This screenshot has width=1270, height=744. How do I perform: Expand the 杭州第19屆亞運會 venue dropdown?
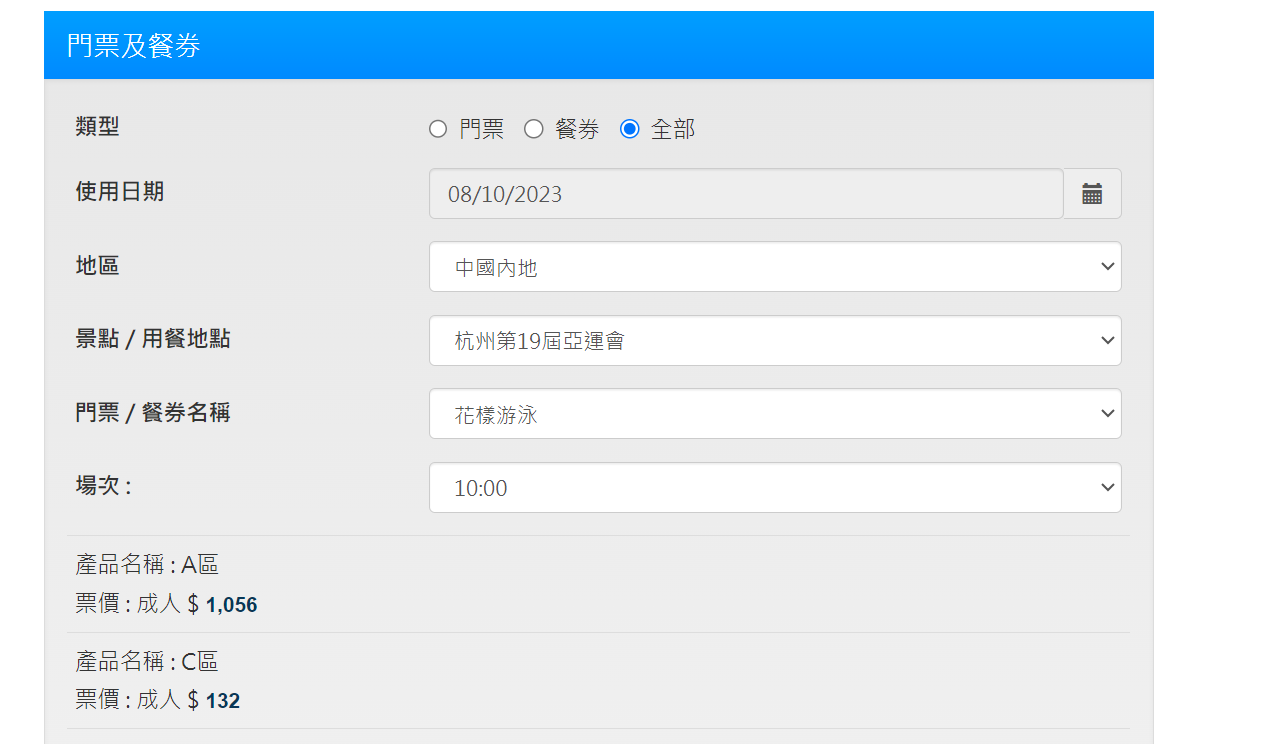point(774,341)
